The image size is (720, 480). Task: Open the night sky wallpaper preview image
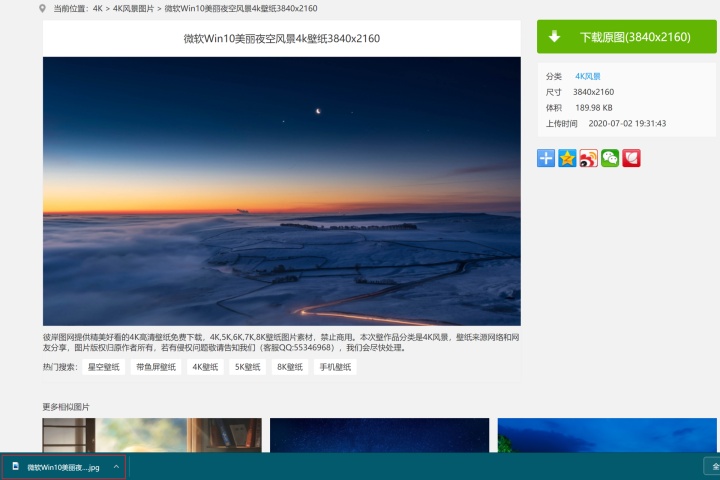click(x=281, y=191)
